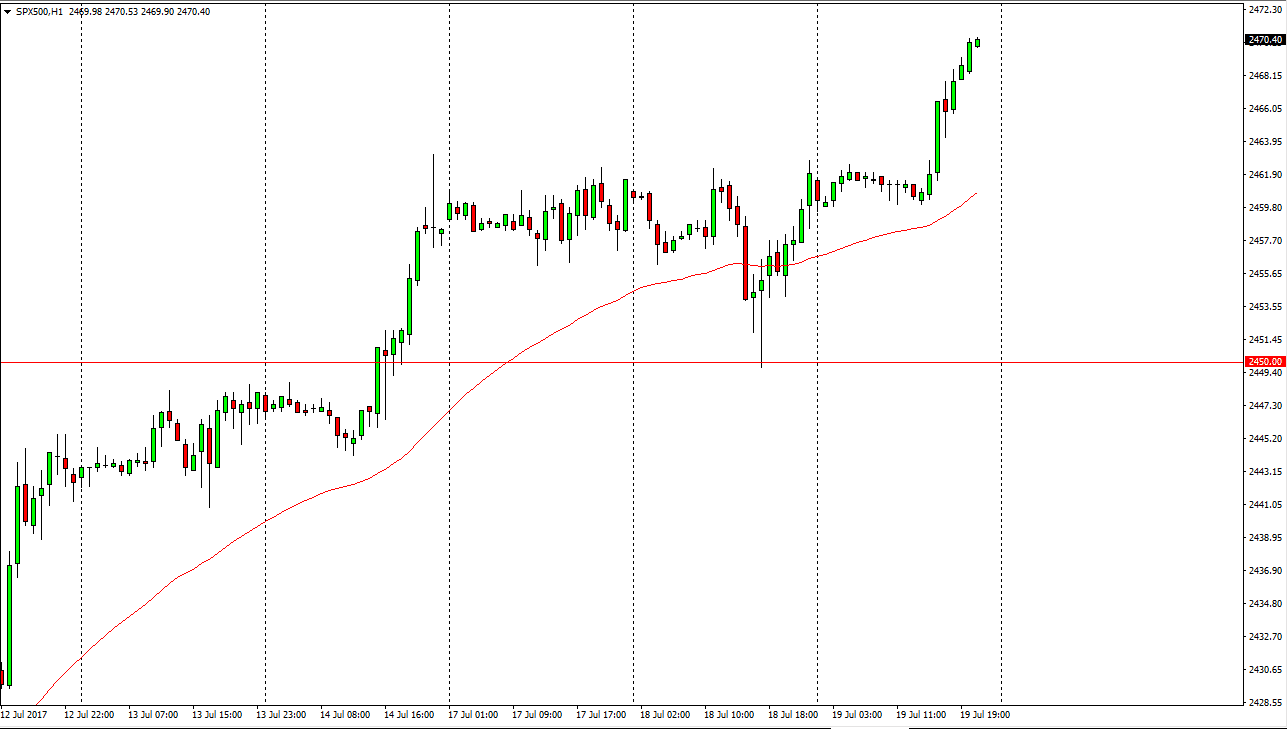Click the 2461.90 price scale label
The image size is (1287, 729).
point(1264,175)
